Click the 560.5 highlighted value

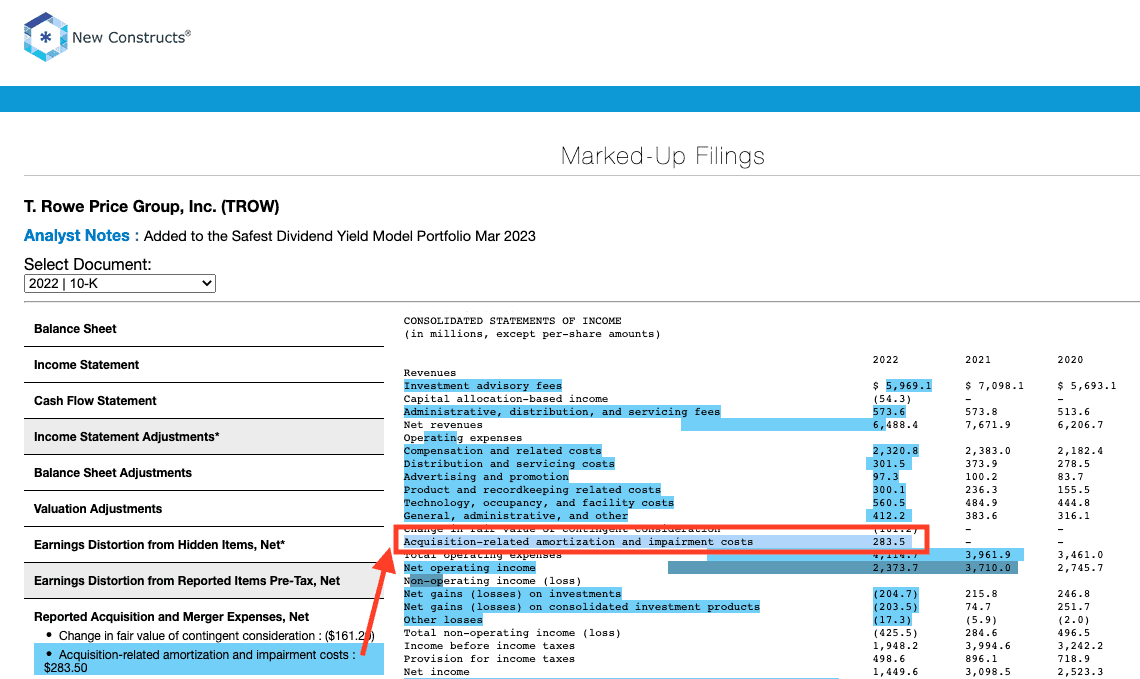click(888, 503)
